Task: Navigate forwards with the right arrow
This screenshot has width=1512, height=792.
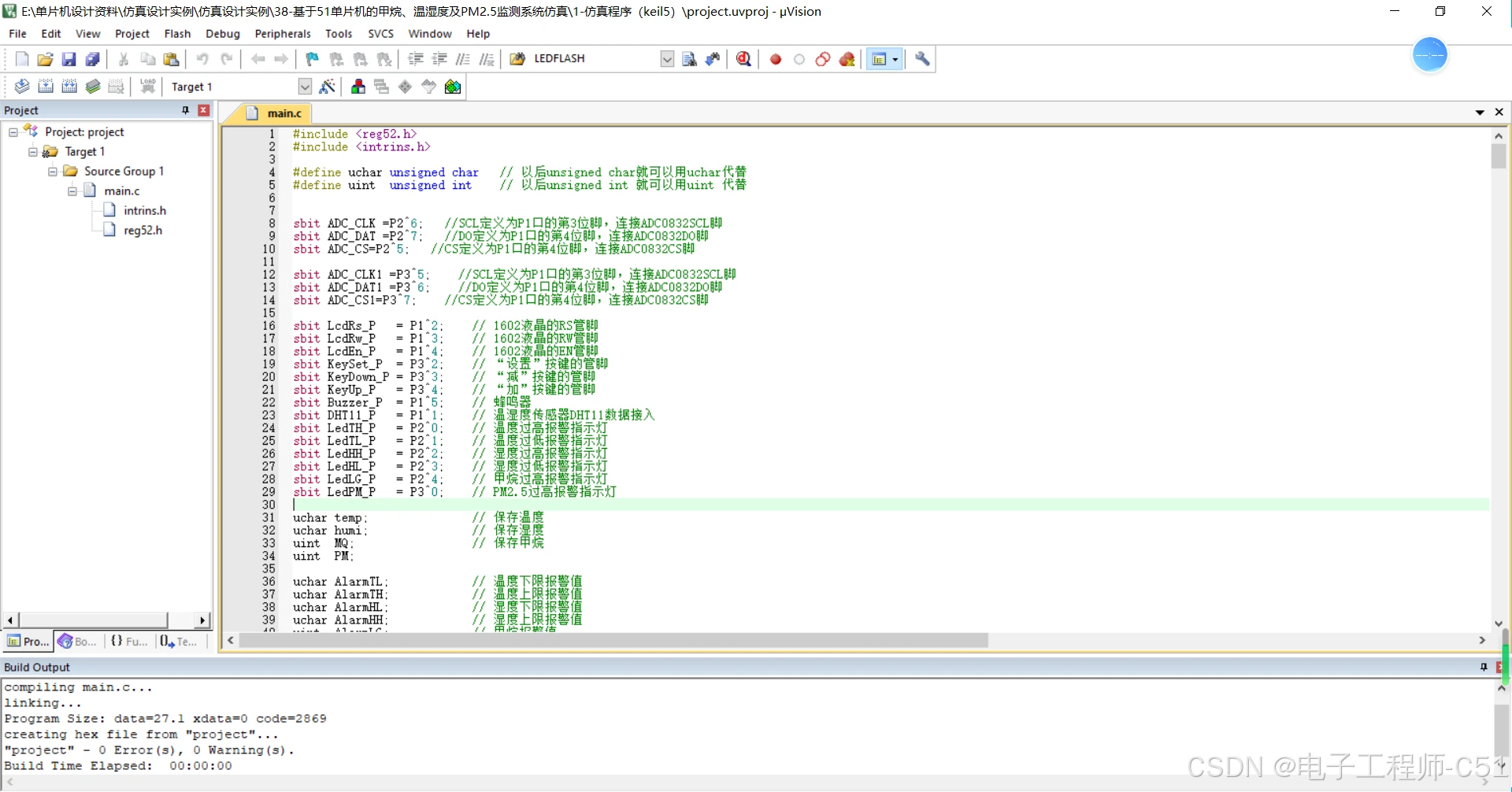Action: pos(281,59)
